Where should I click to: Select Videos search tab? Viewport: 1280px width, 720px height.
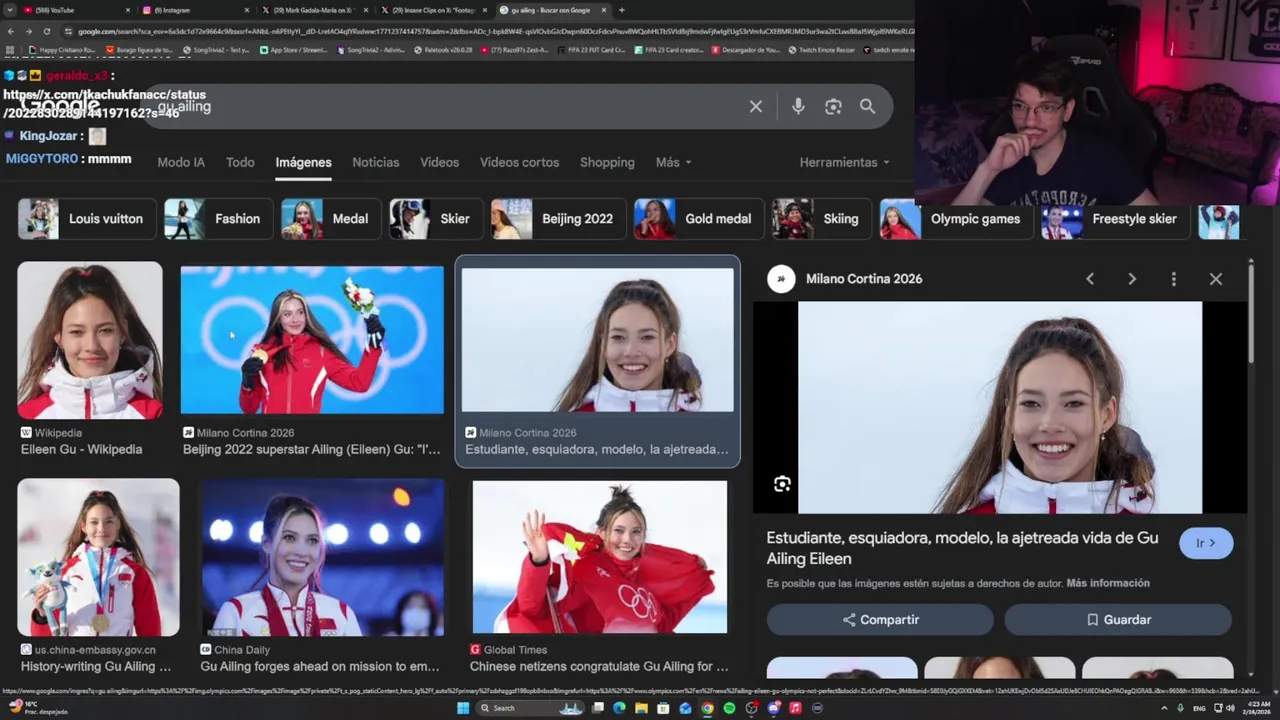pos(439,162)
